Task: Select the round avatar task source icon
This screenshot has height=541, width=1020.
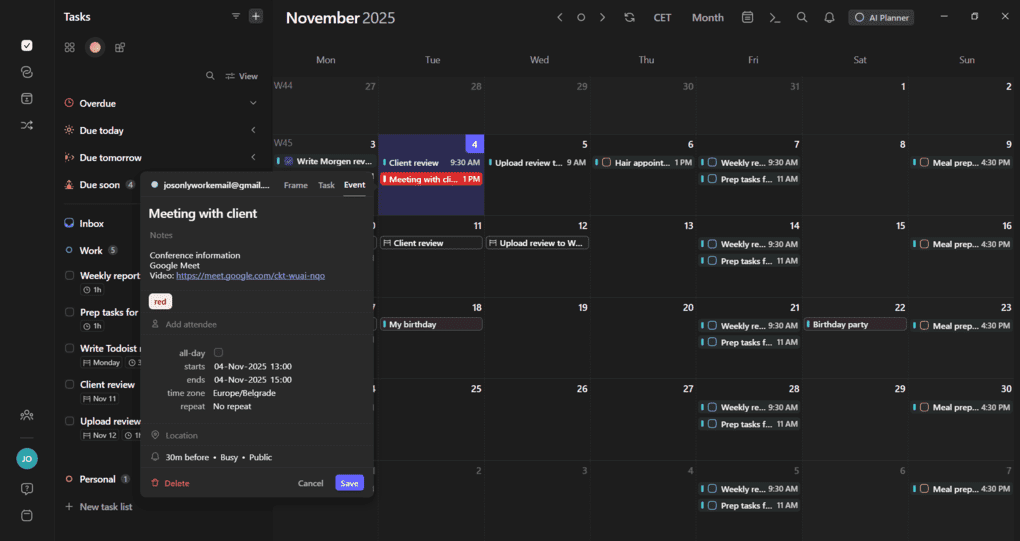Action: click(x=95, y=47)
